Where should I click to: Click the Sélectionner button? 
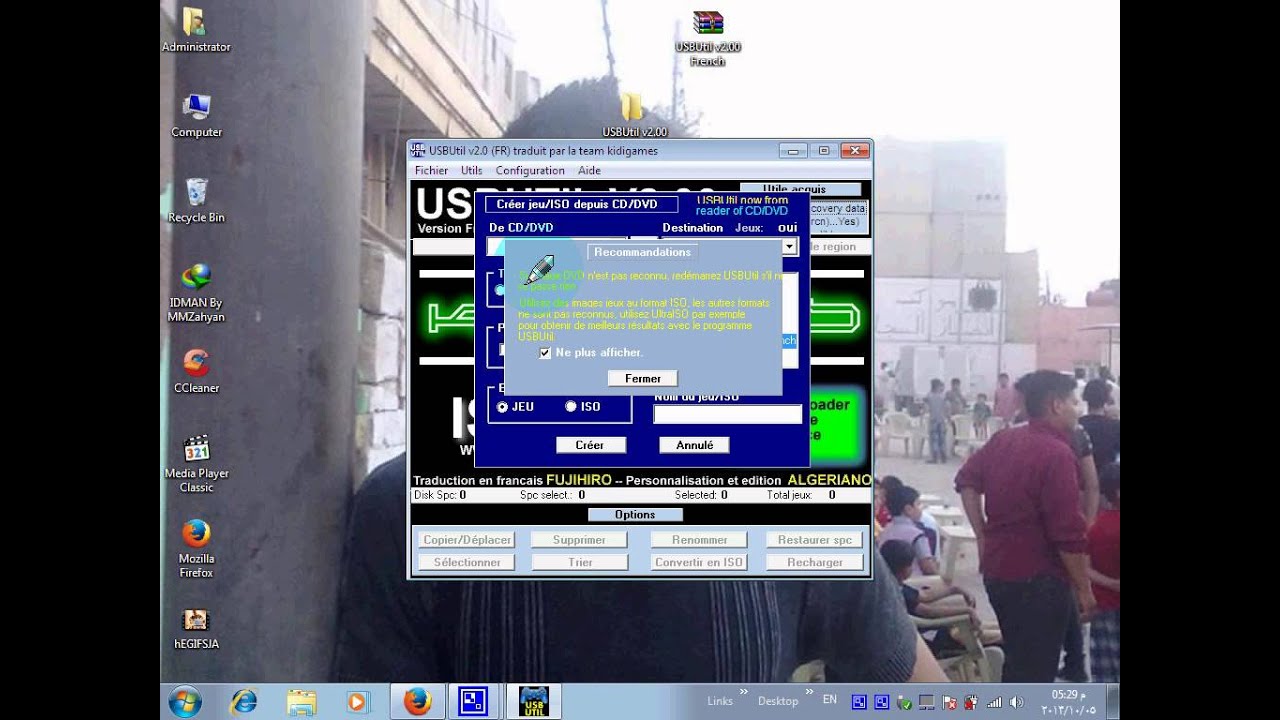point(467,562)
